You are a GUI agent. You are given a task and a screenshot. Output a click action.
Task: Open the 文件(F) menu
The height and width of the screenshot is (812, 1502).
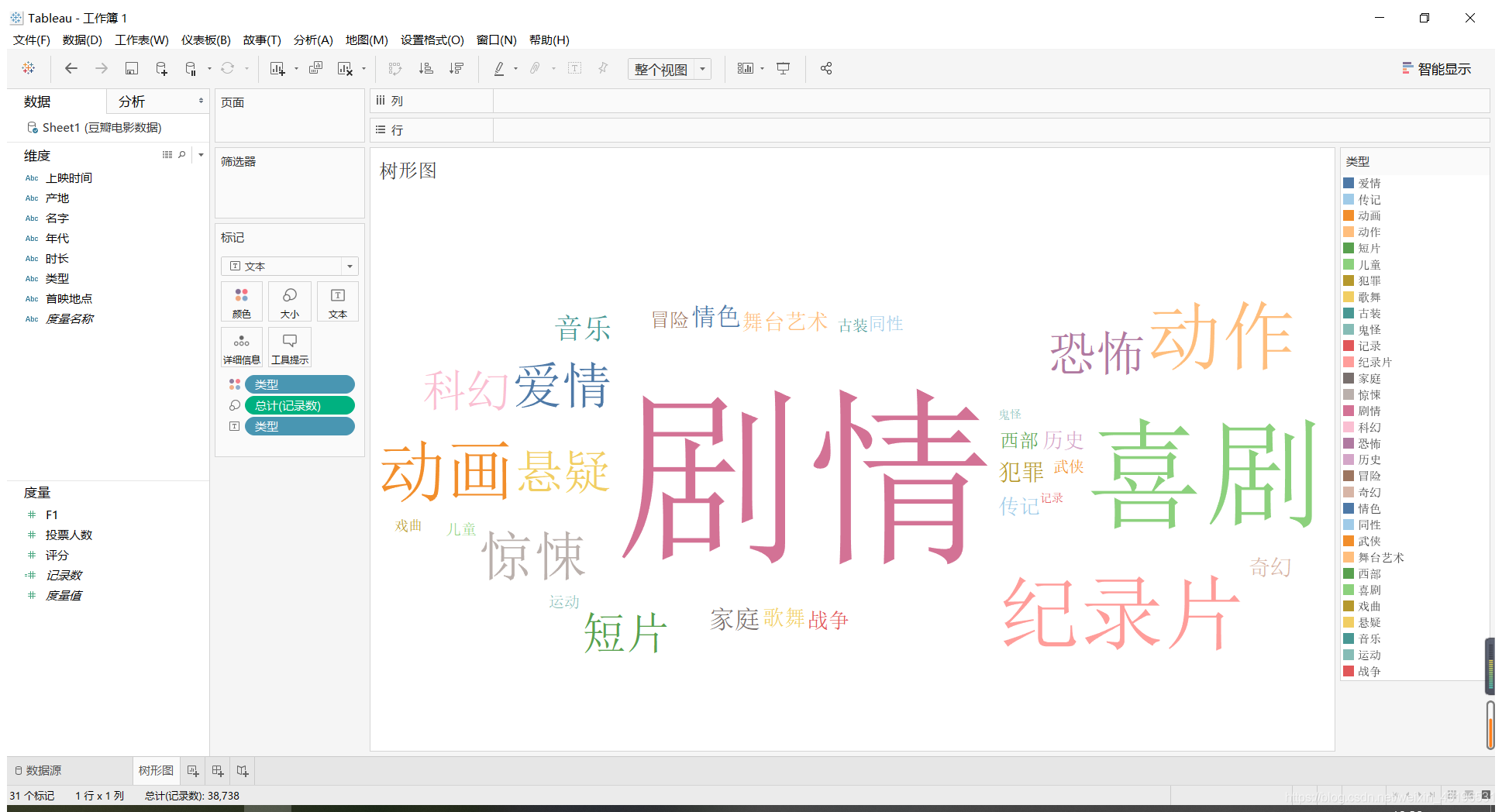click(32, 40)
